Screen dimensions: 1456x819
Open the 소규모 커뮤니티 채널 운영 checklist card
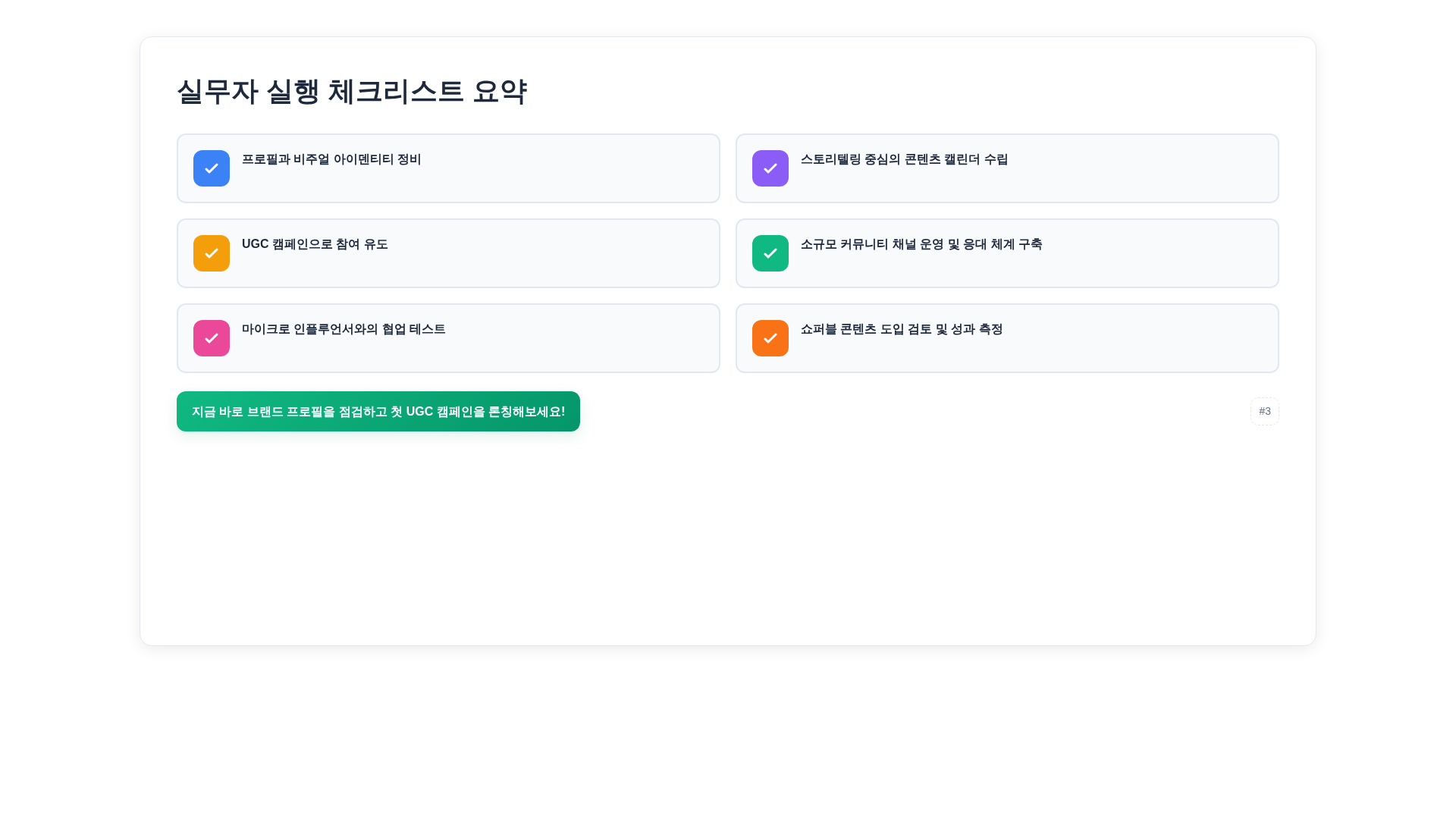click(x=1006, y=253)
